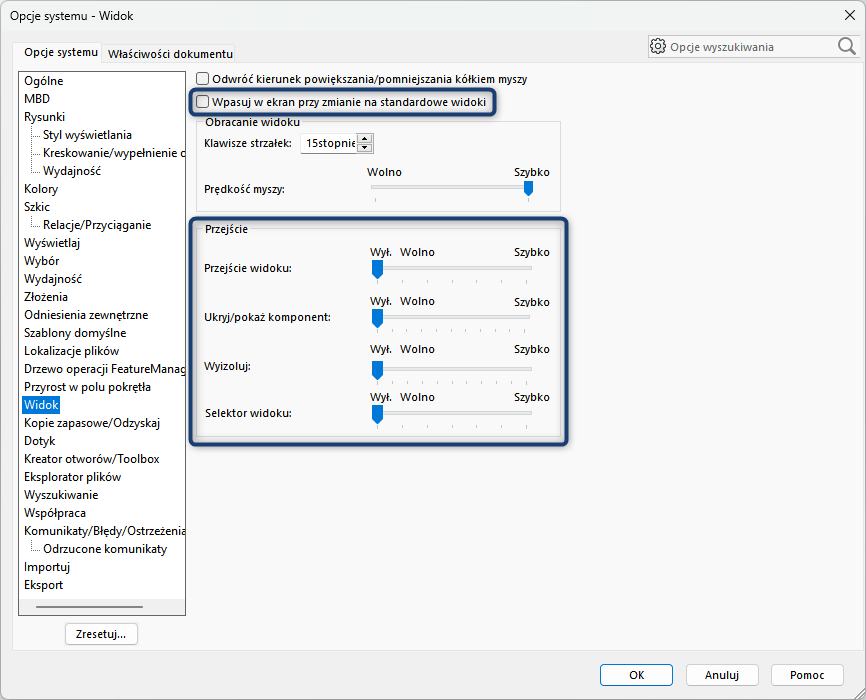Toggle 'Wpasuj w ekran' checkbox
The height and width of the screenshot is (700, 866).
coord(203,102)
